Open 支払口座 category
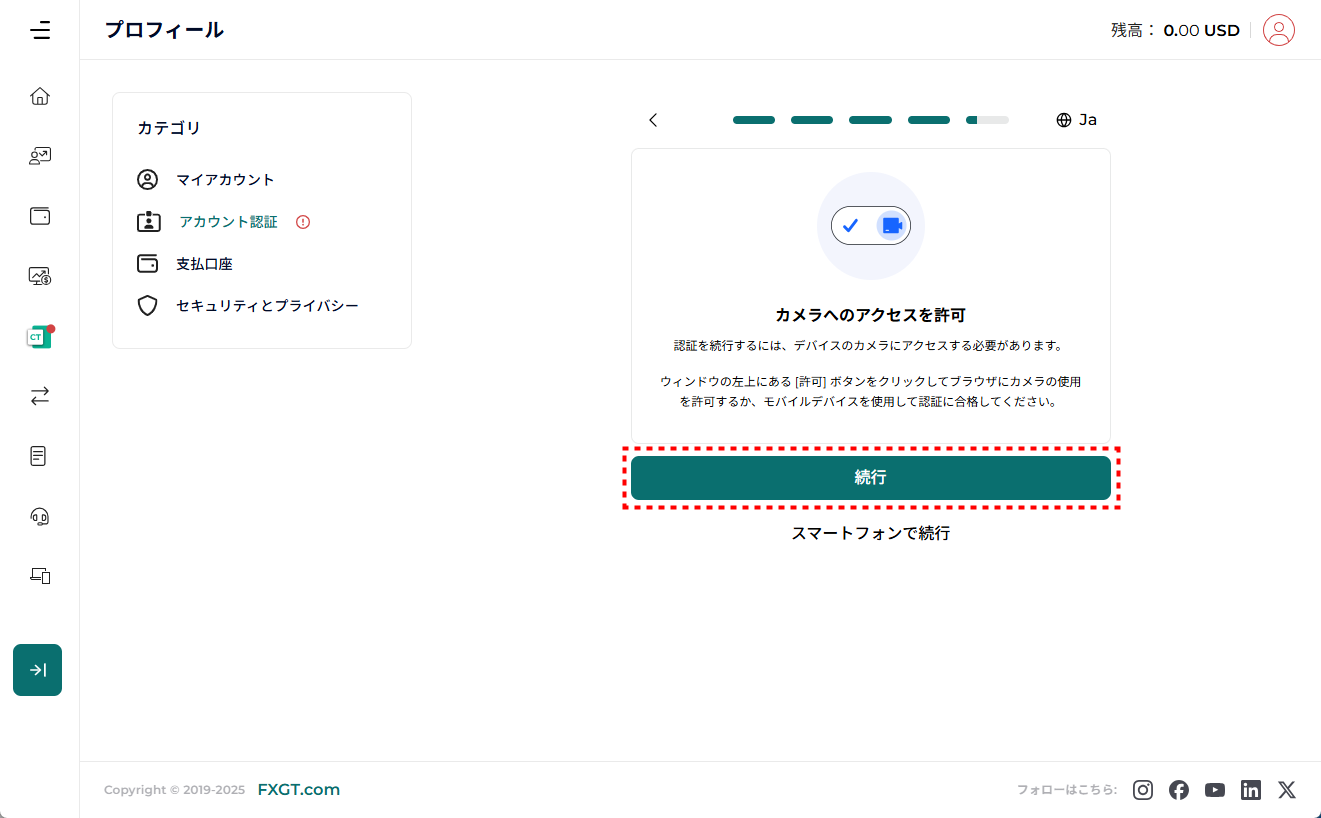 click(204, 264)
